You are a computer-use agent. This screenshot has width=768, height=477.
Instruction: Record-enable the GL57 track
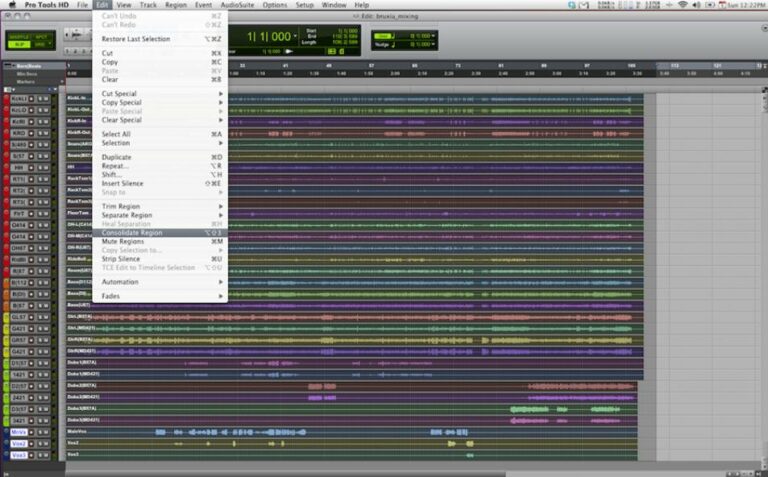(31, 317)
